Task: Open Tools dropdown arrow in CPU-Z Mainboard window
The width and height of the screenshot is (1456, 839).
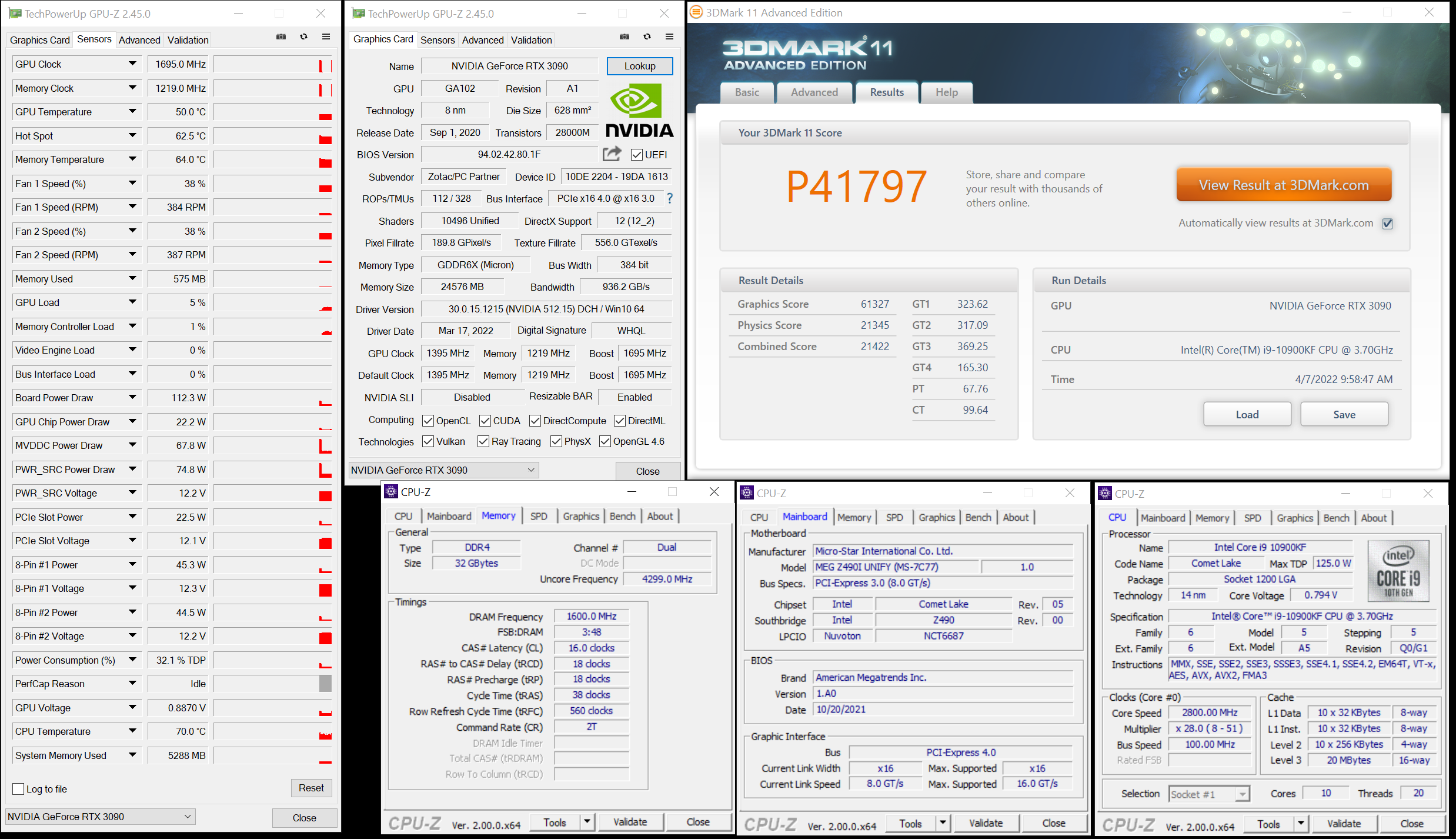Action: coord(943,823)
